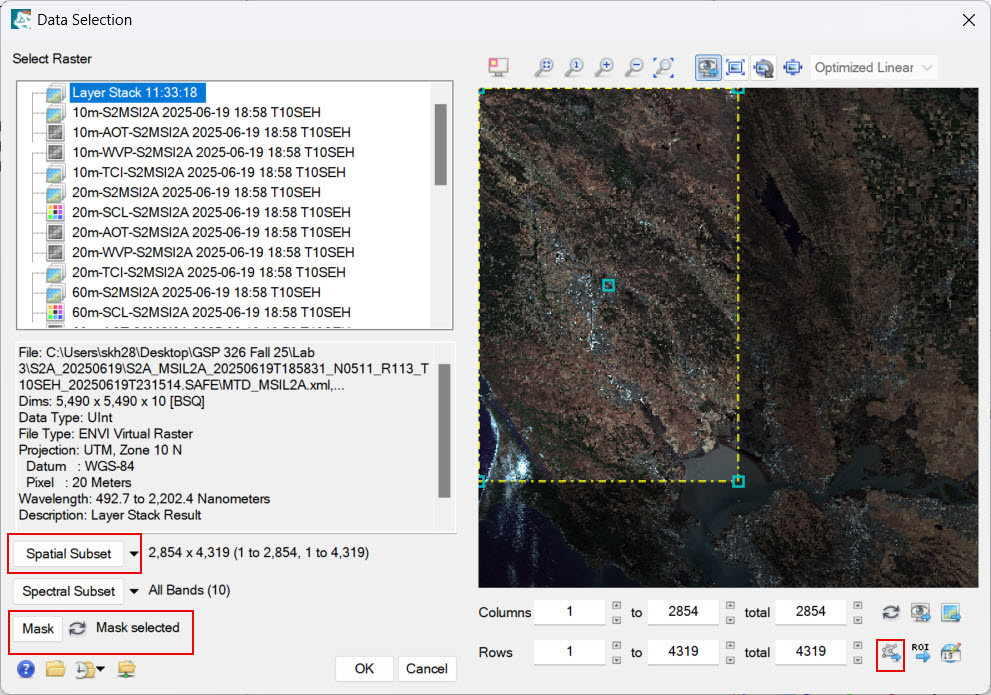Toggle the use view extent button in toolbar
This screenshot has height=695, width=991.
coord(708,67)
